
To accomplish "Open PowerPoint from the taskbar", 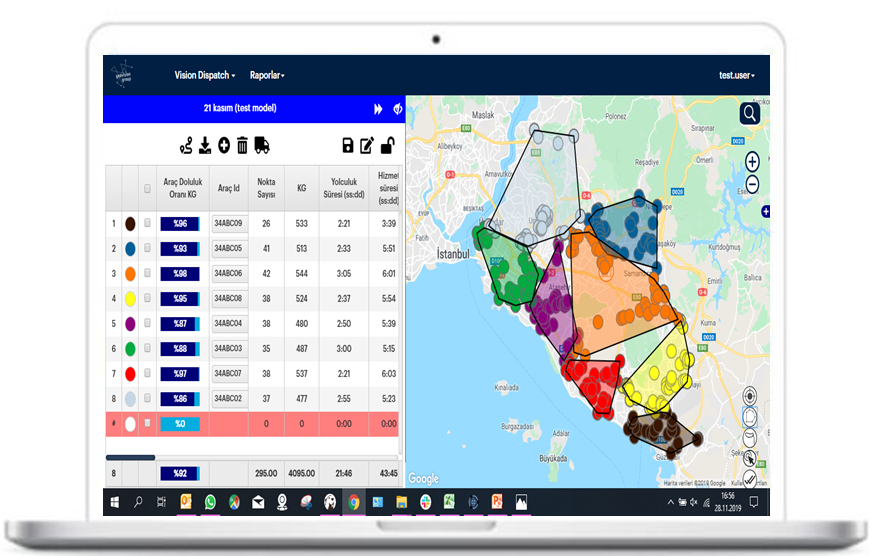I will 497,502.
